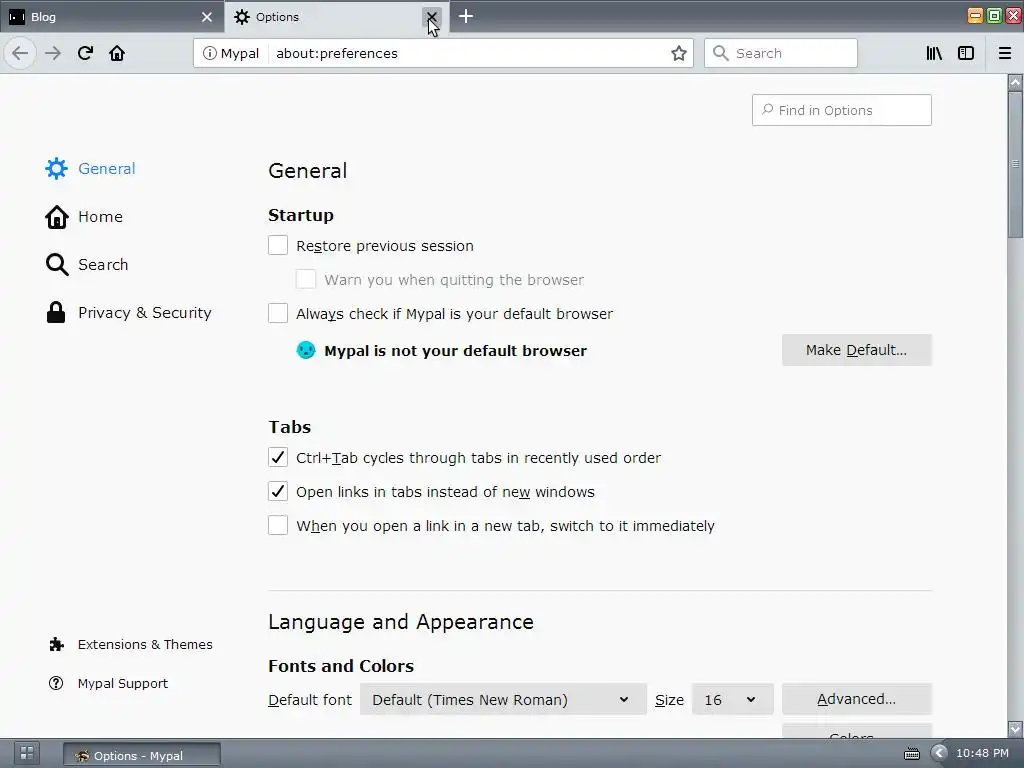Open the Library icon in toolbar
The width and height of the screenshot is (1024, 768).
[934, 53]
